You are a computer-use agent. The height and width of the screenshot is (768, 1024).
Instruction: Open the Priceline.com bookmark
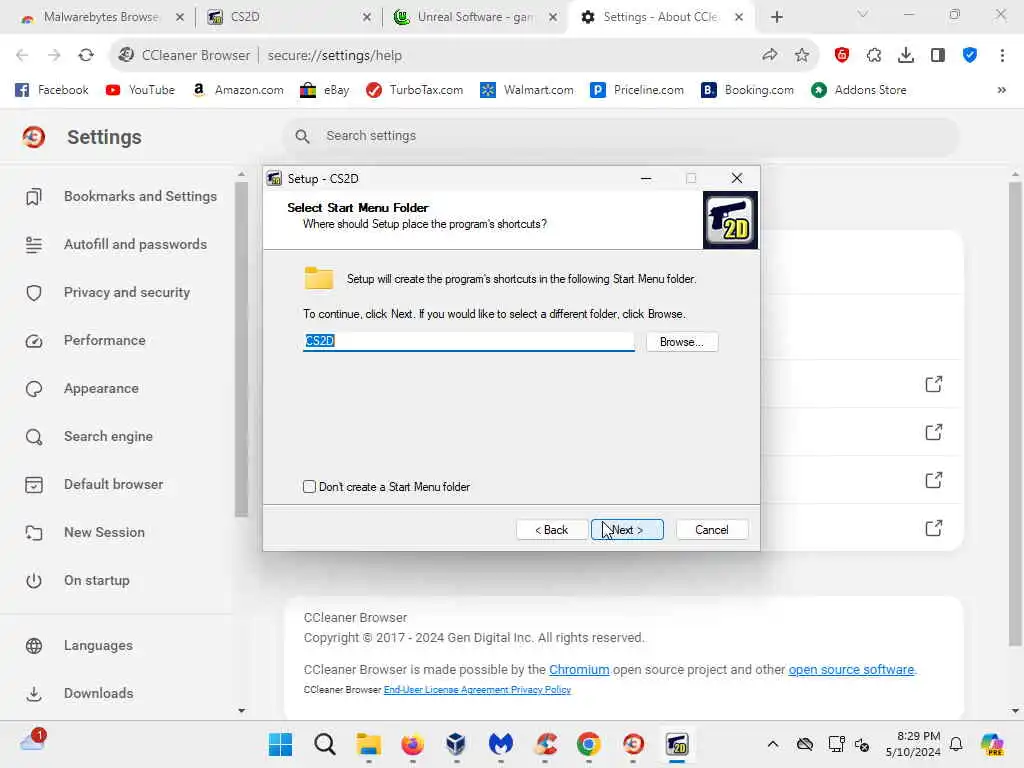[x=637, y=90]
